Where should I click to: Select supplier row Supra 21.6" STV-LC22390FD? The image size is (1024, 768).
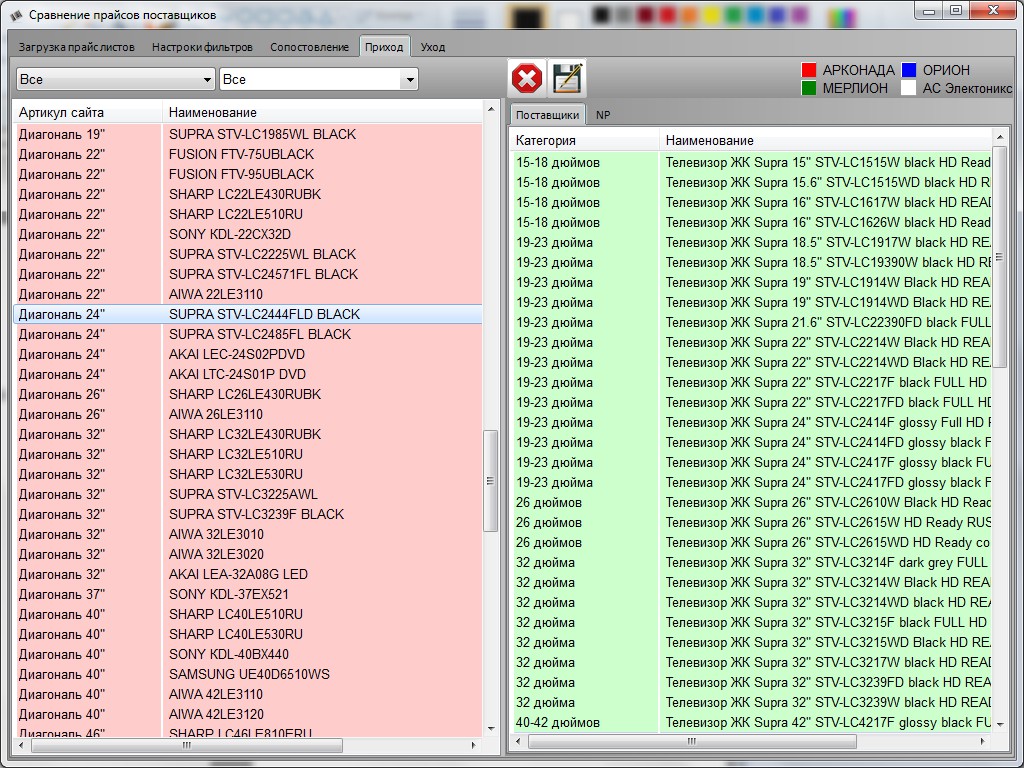tap(750, 323)
